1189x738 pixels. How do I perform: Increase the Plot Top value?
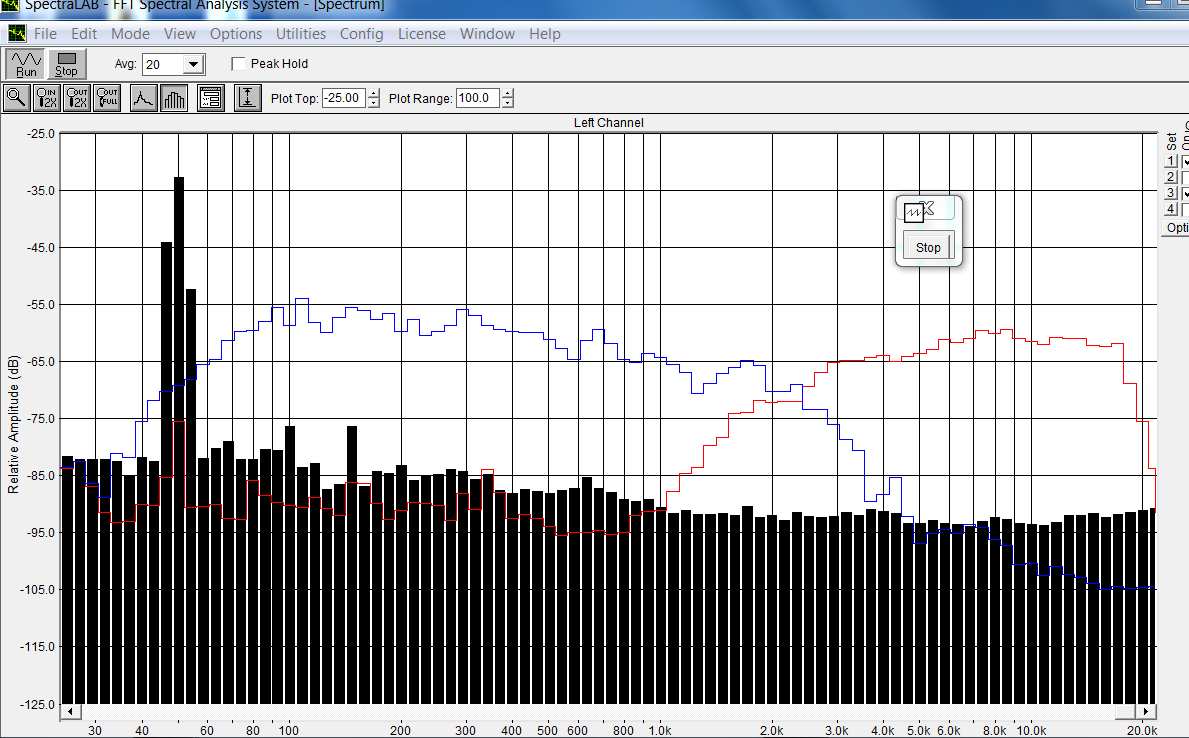374,93
